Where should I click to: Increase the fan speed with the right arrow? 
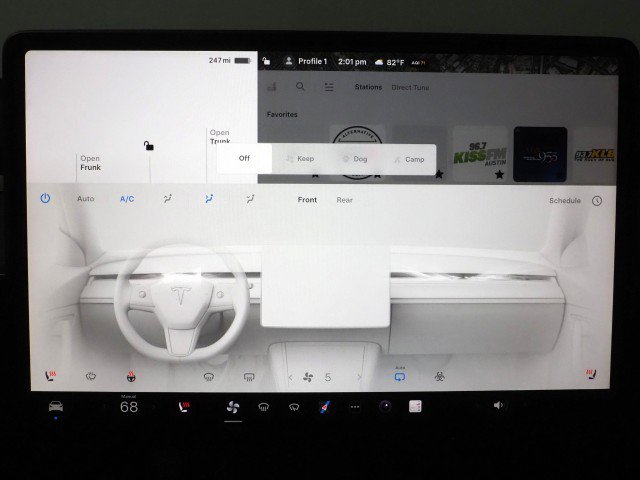point(359,378)
